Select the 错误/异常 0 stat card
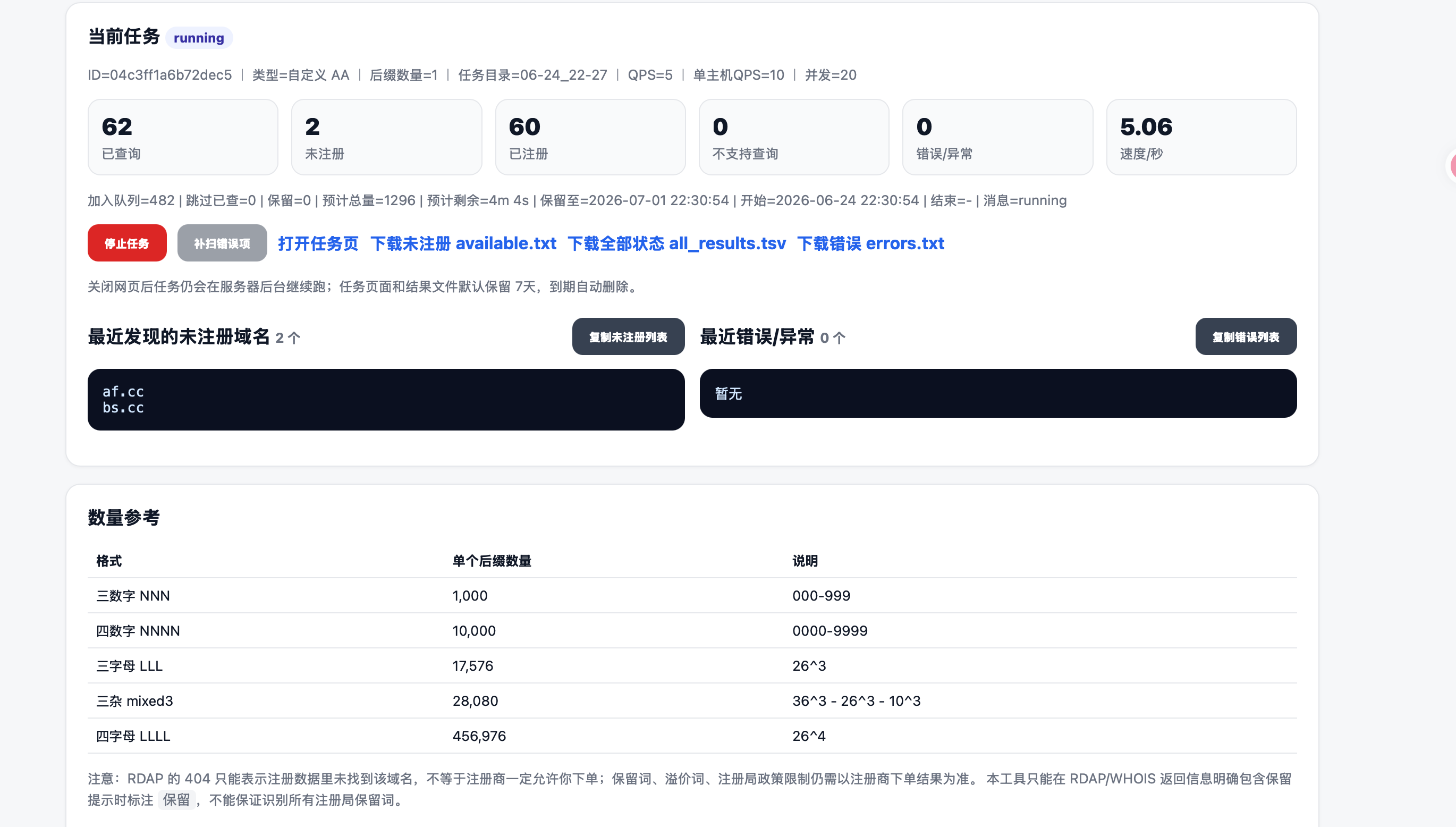The width and height of the screenshot is (1456, 827). [998, 138]
